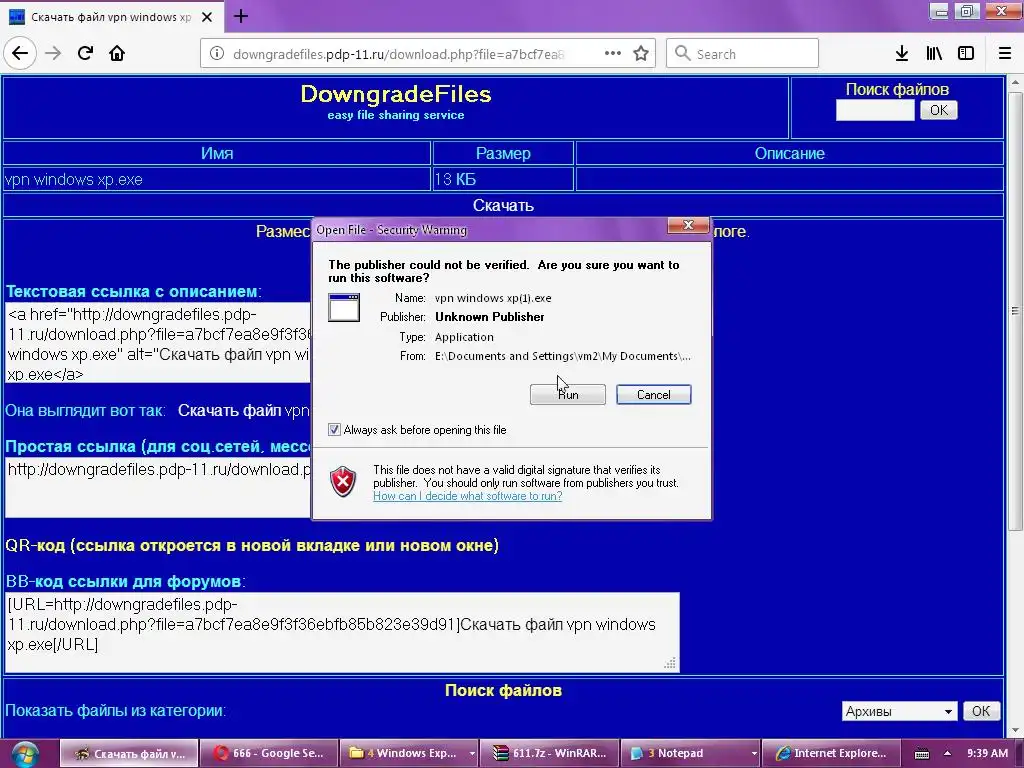Switch to 611.7z WinRAR taskbar window
Viewport: 1024px width, 768px height.
551,754
